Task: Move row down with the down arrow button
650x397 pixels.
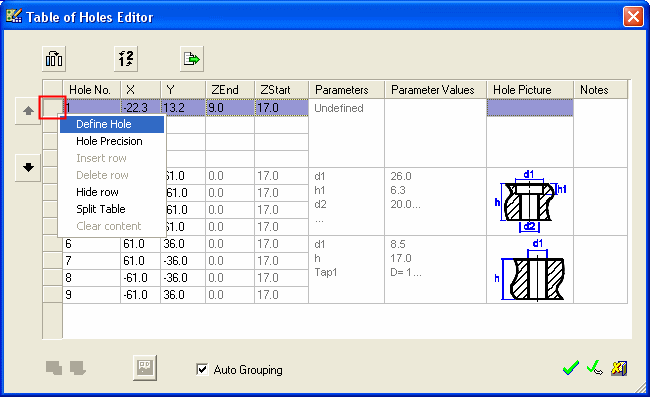Action: coord(28,167)
